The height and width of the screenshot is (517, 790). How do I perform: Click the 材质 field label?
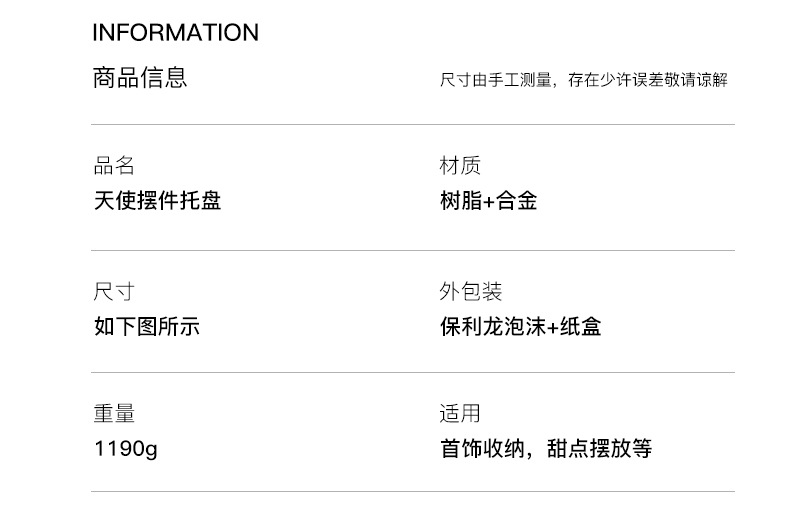460,166
